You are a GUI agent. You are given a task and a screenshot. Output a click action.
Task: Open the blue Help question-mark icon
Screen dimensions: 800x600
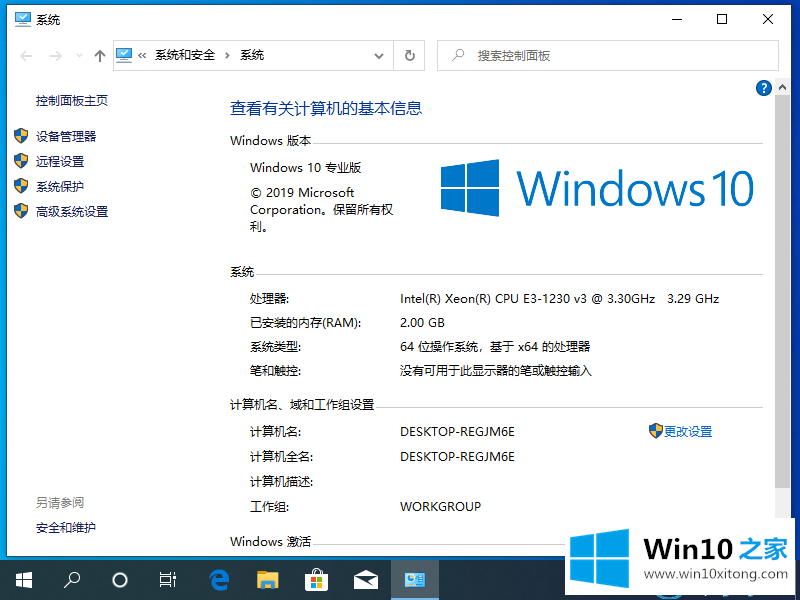point(763,88)
